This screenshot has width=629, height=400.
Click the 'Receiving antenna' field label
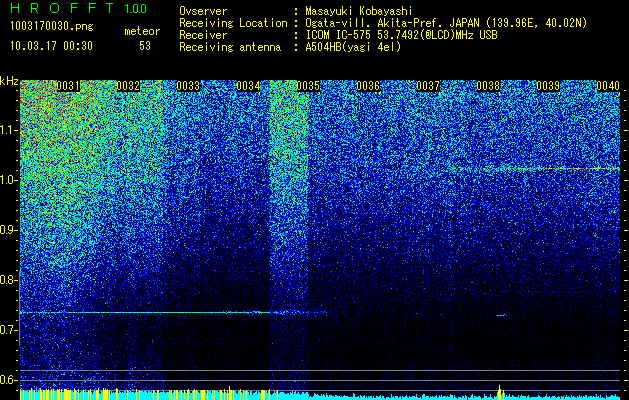pos(230,47)
